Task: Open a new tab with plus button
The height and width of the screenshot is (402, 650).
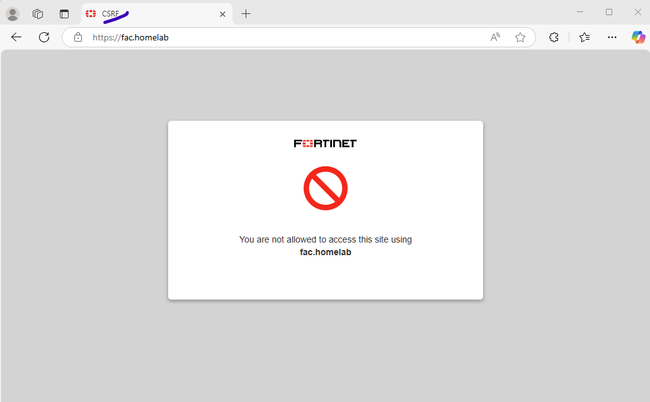Action: [246, 14]
